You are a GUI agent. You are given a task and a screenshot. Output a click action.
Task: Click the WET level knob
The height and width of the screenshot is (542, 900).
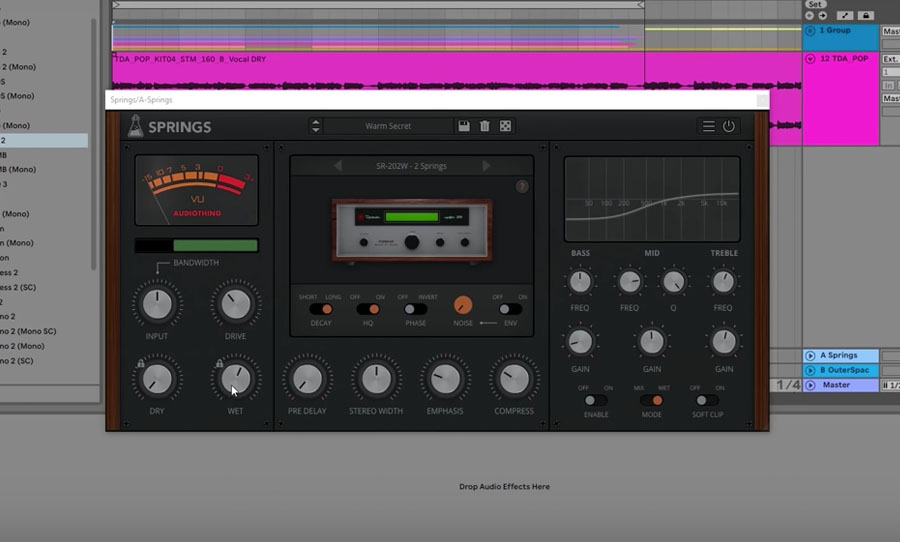236,379
